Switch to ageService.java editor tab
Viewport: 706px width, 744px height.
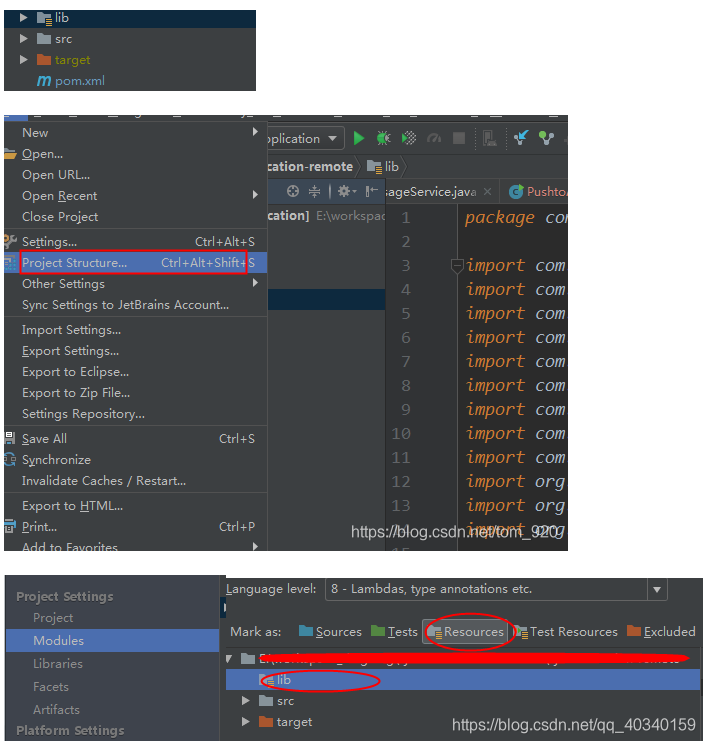point(430,192)
